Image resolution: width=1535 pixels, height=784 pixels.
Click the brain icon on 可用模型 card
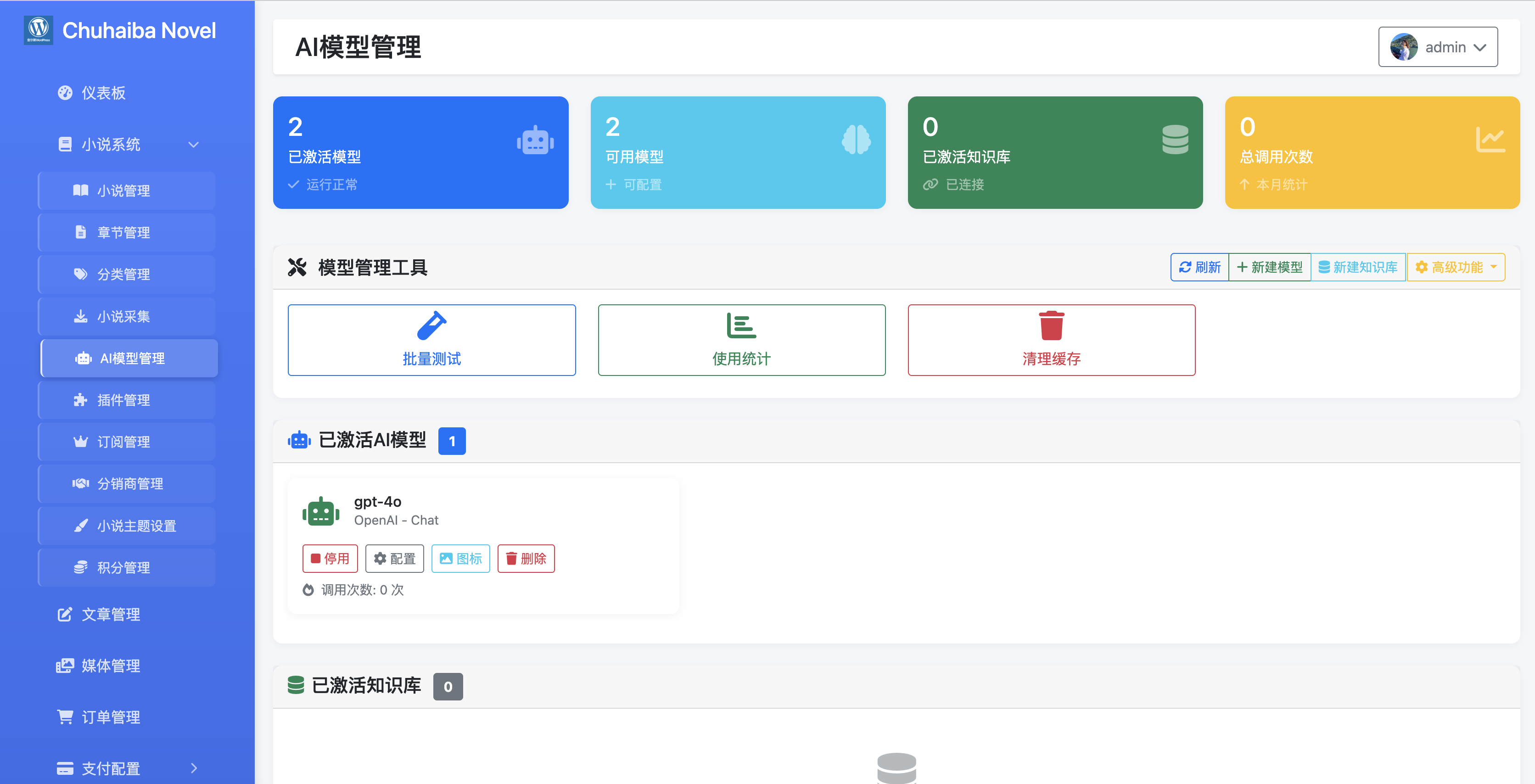pos(856,140)
